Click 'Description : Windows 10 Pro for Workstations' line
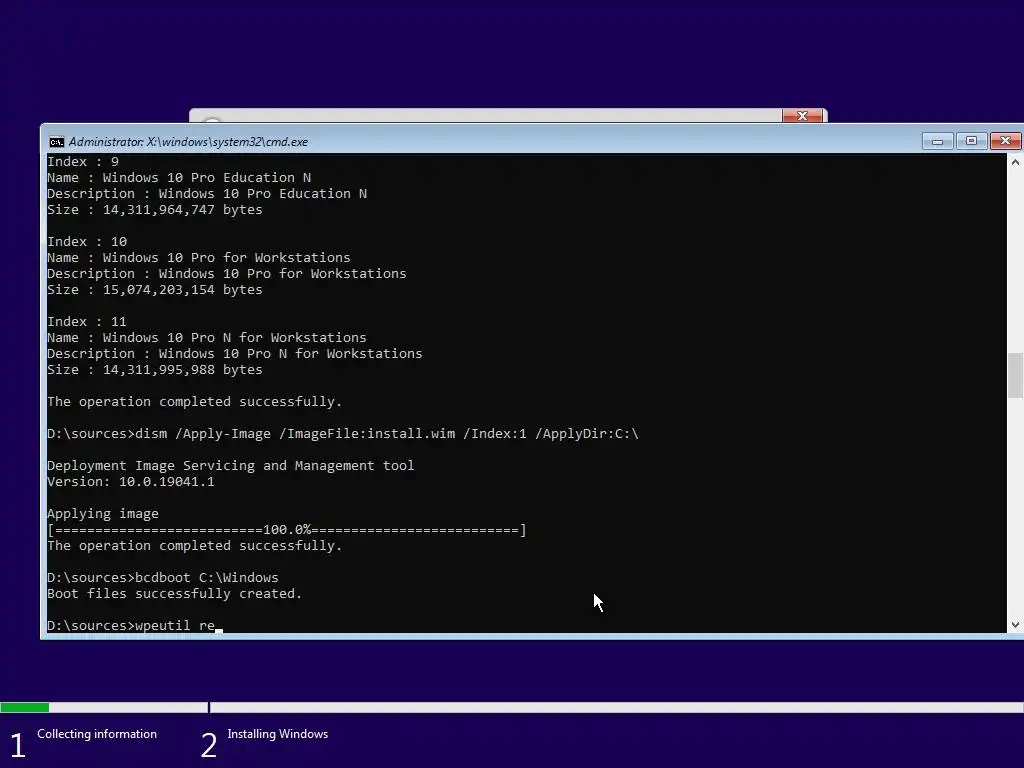This screenshot has width=1024, height=768. point(227,274)
